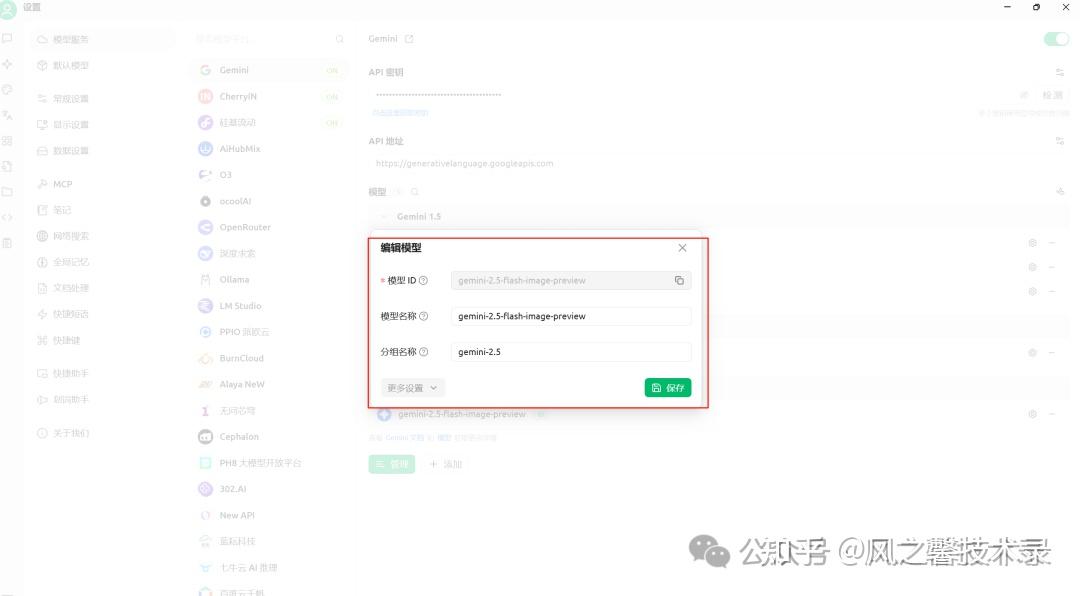Close the 编辑模型 dialog

(x=682, y=248)
